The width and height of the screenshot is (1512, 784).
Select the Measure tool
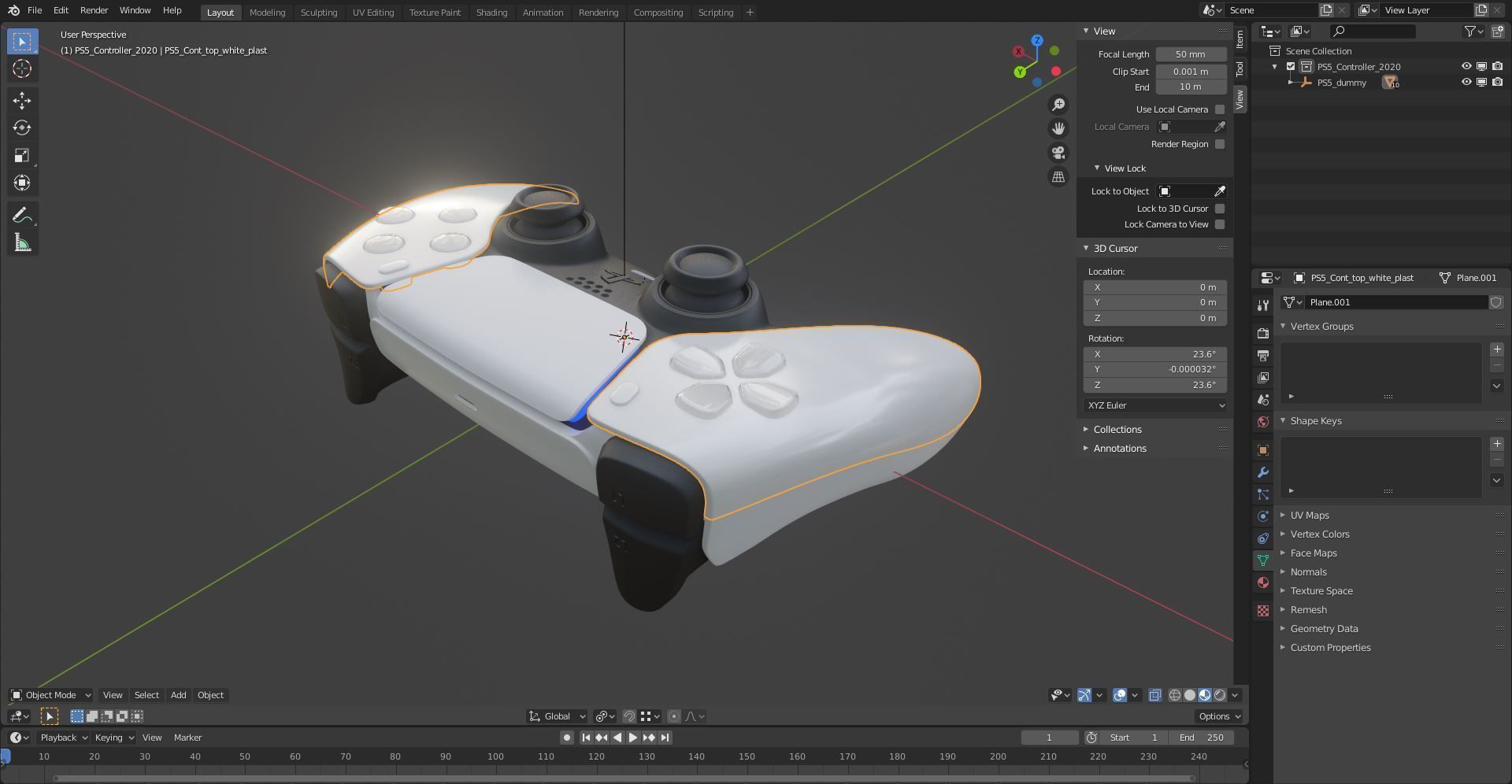(x=22, y=242)
